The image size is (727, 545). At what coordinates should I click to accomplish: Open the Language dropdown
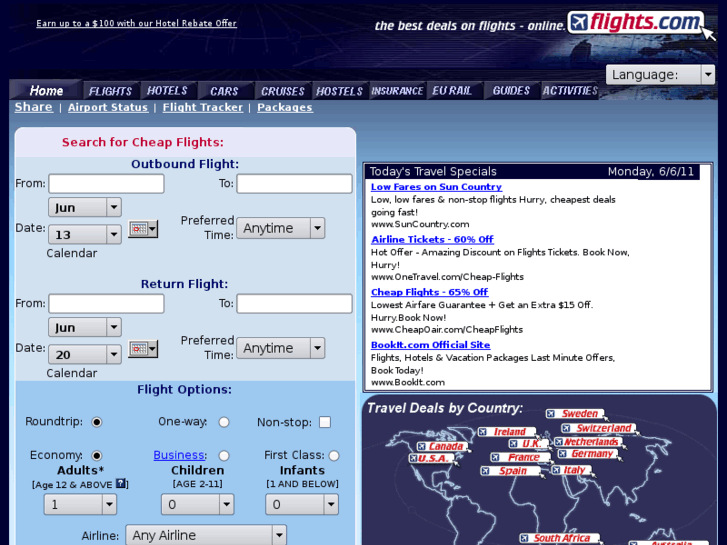click(x=660, y=75)
